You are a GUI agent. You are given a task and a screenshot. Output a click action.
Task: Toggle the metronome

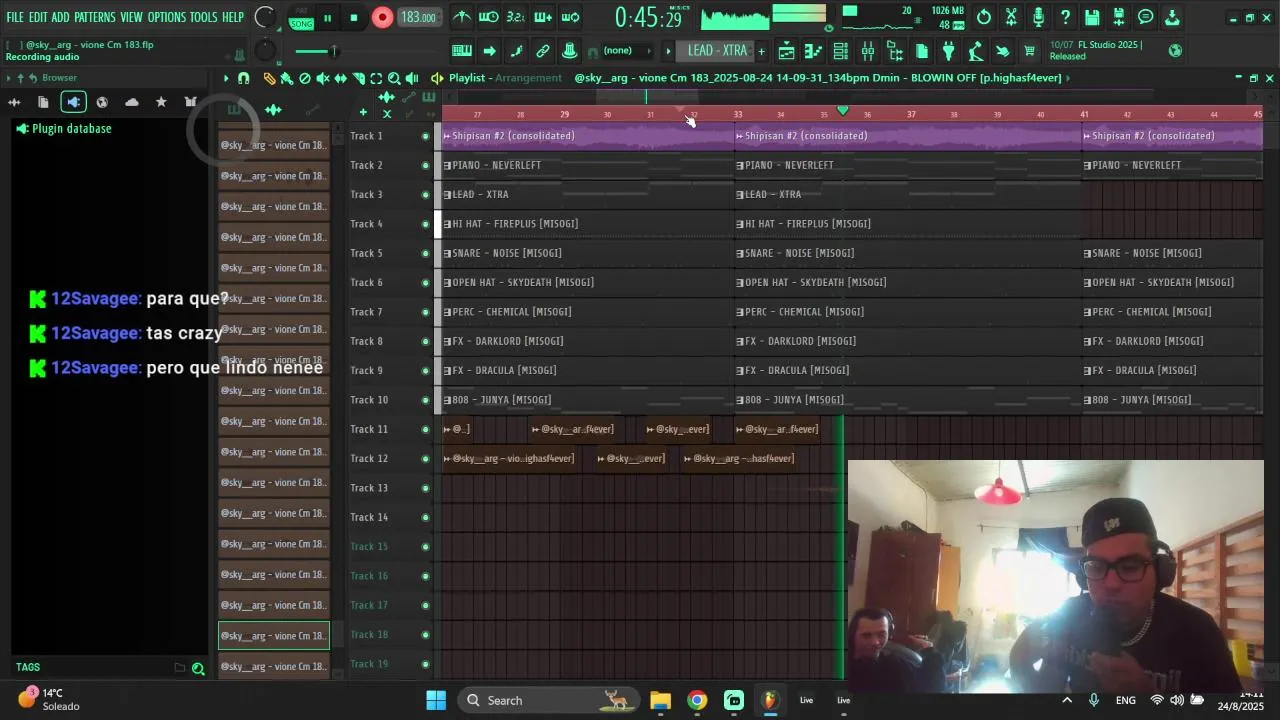pyautogui.click(x=462, y=17)
